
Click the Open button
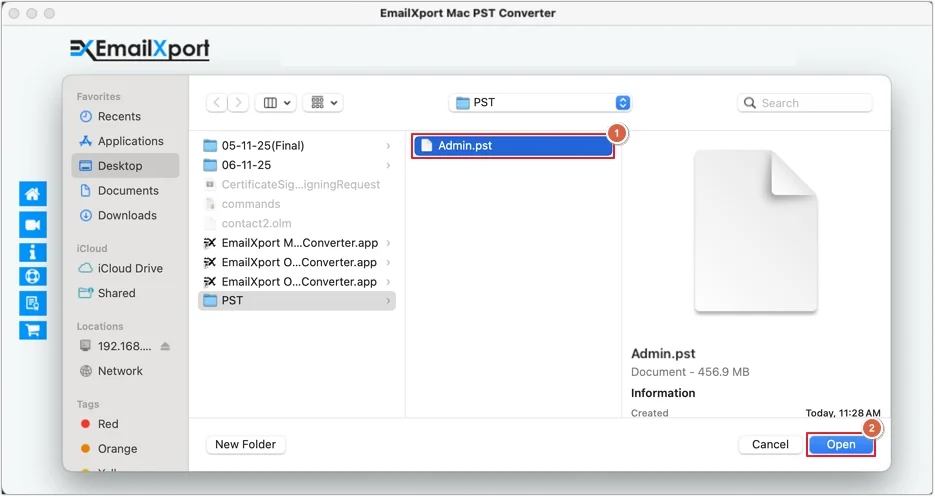click(x=840, y=444)
